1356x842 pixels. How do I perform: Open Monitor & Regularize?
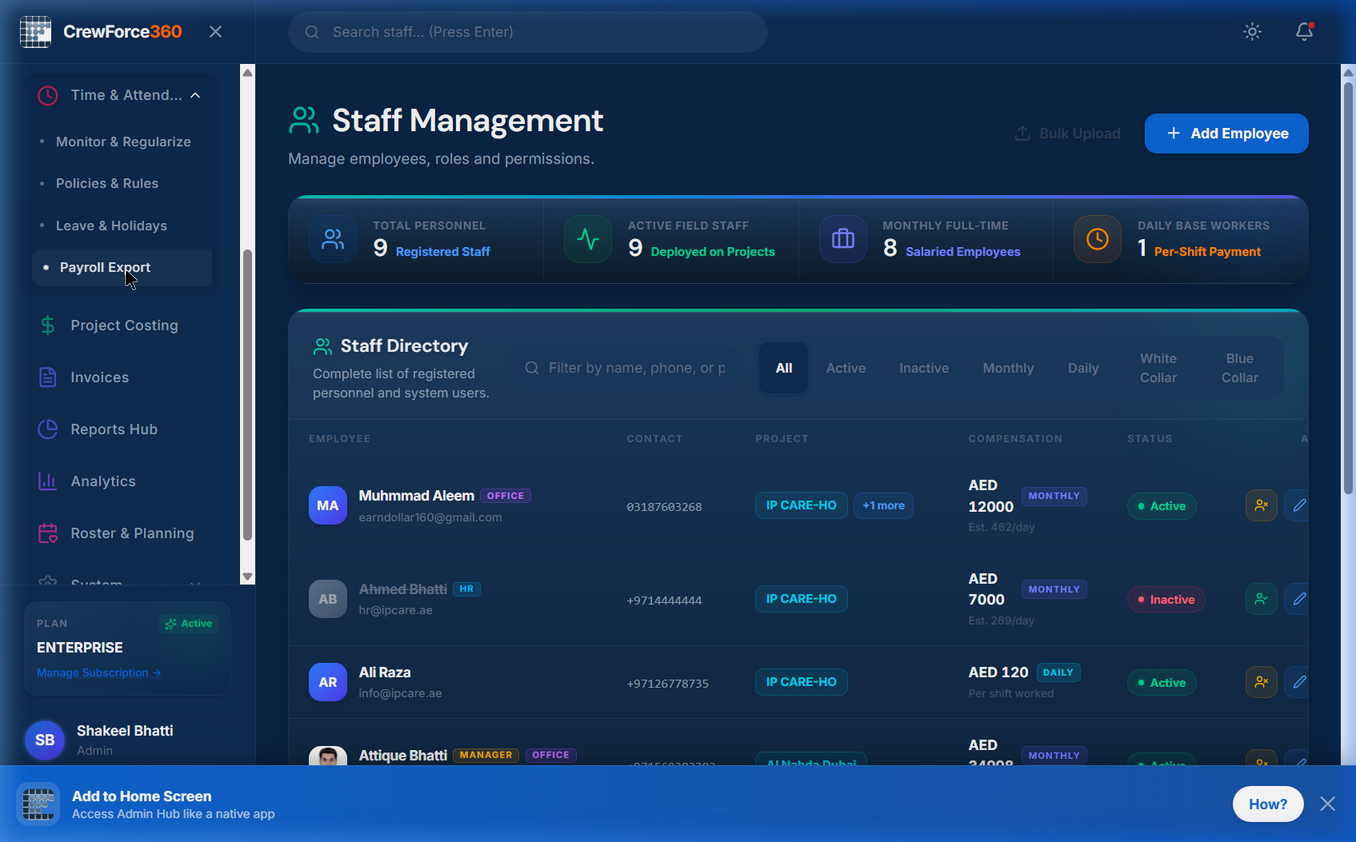(x=123, y=142)
